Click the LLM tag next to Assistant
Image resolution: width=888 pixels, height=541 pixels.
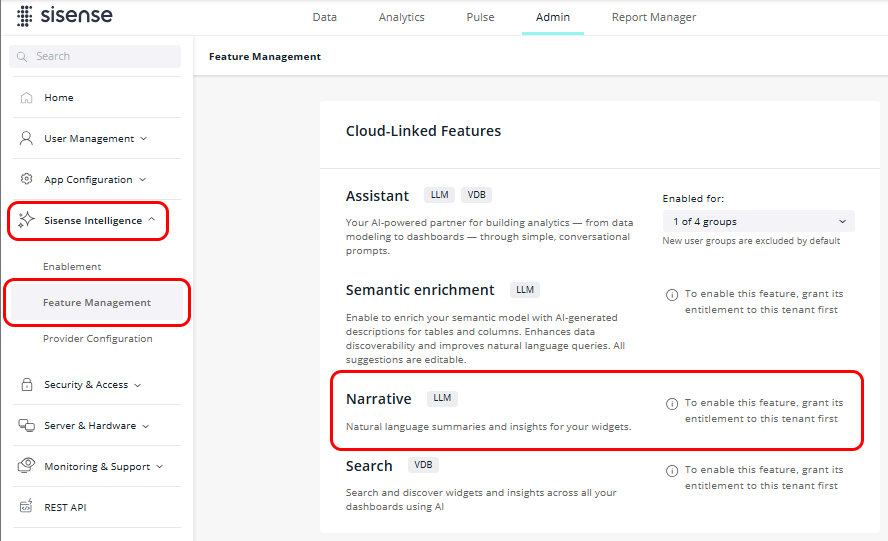click(439, 195)
